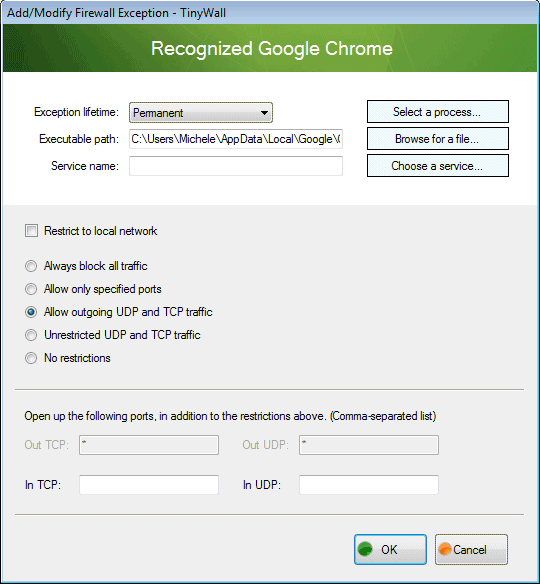This screenshot has height=584, width=540.
Task: Select Always block all traffic
Action: 31,266
